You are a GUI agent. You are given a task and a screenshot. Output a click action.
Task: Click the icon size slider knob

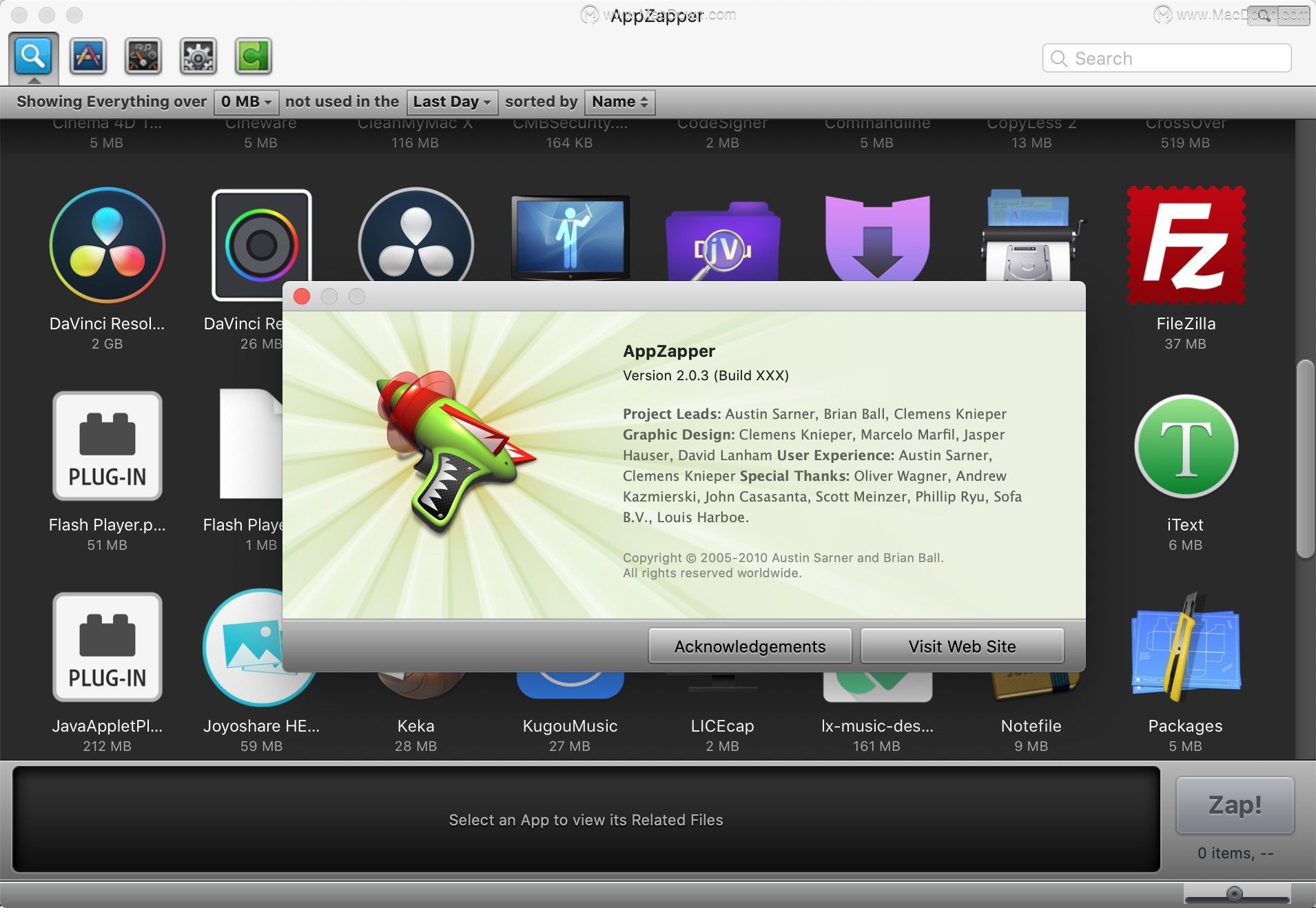pyautogui.click(x=1235, y=894)
